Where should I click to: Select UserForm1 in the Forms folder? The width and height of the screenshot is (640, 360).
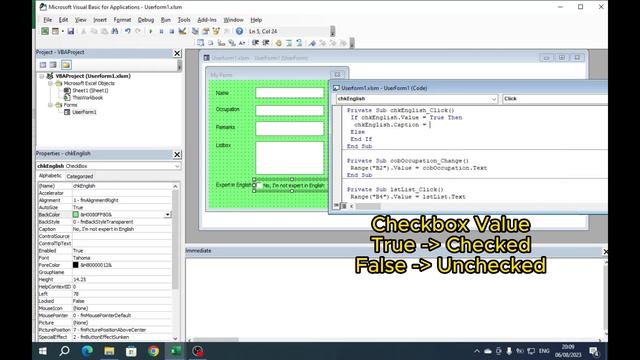(84, 112)
